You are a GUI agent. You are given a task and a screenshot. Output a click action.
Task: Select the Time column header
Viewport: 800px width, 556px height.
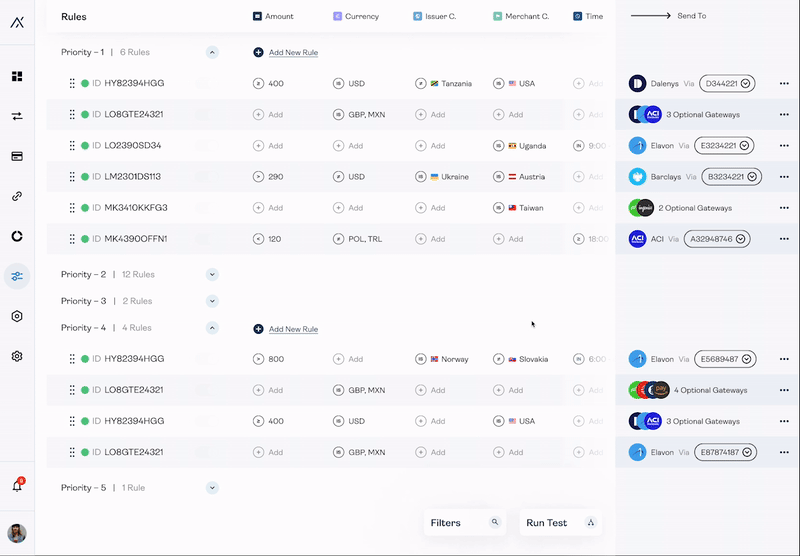pos(588,16)
